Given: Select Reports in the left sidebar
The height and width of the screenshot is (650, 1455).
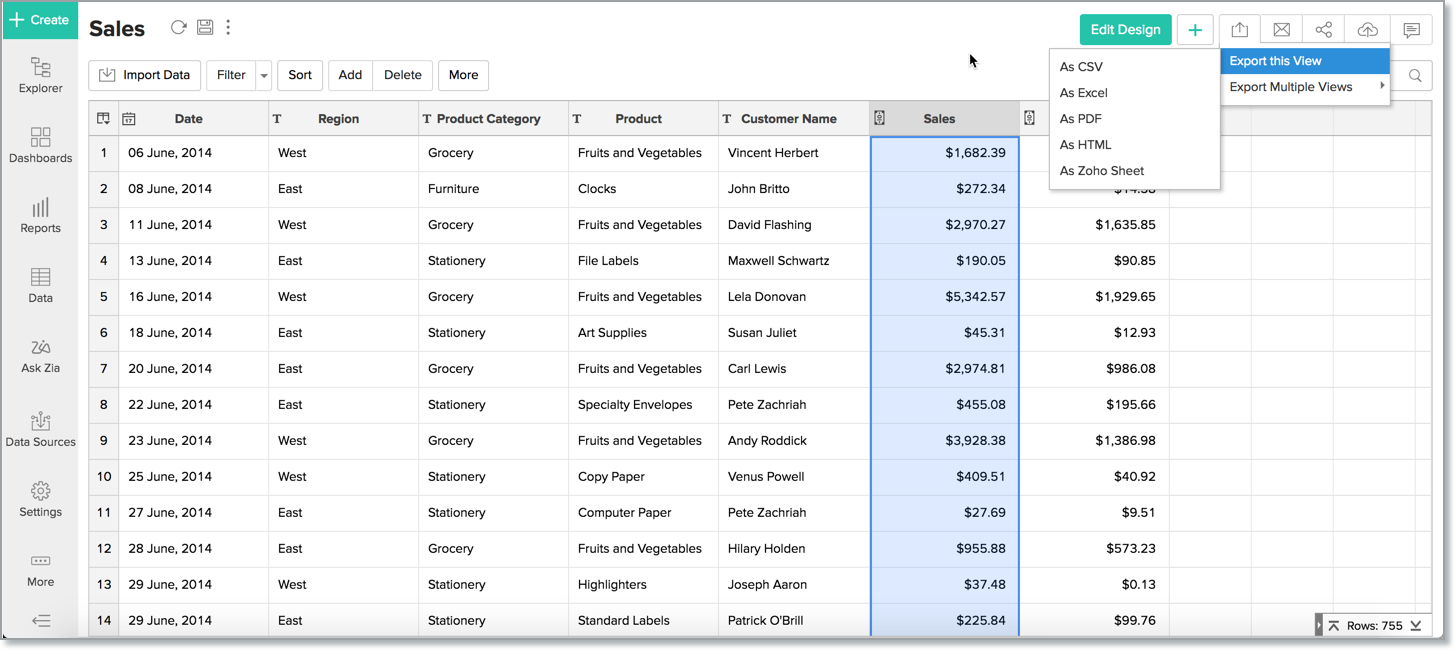Looking at the screenshot, I should click(x=40, y=216).
